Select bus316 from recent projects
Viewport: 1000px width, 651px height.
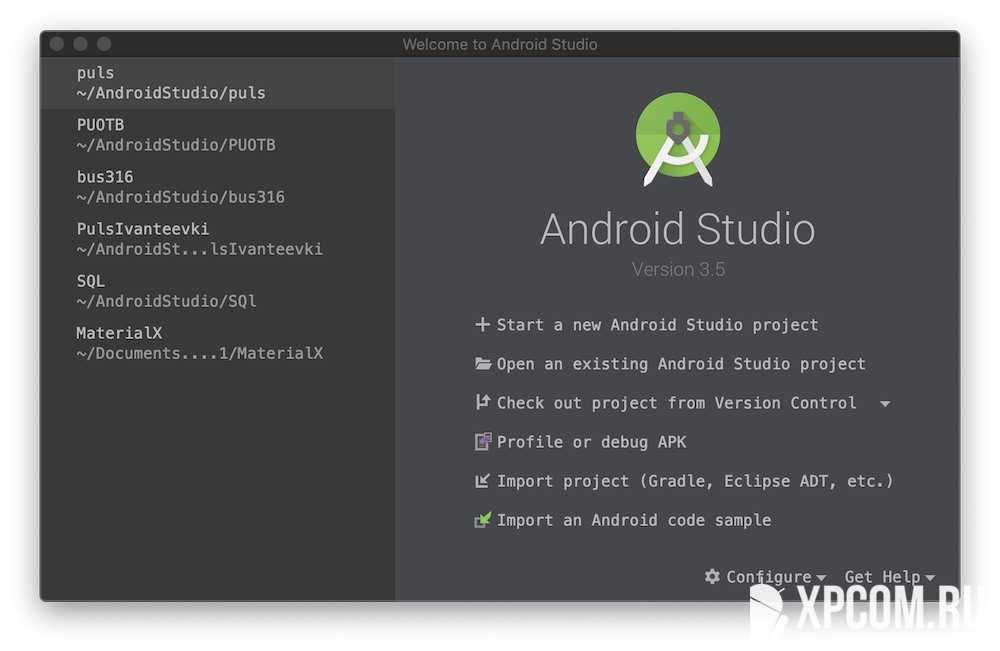coord(180,187)
